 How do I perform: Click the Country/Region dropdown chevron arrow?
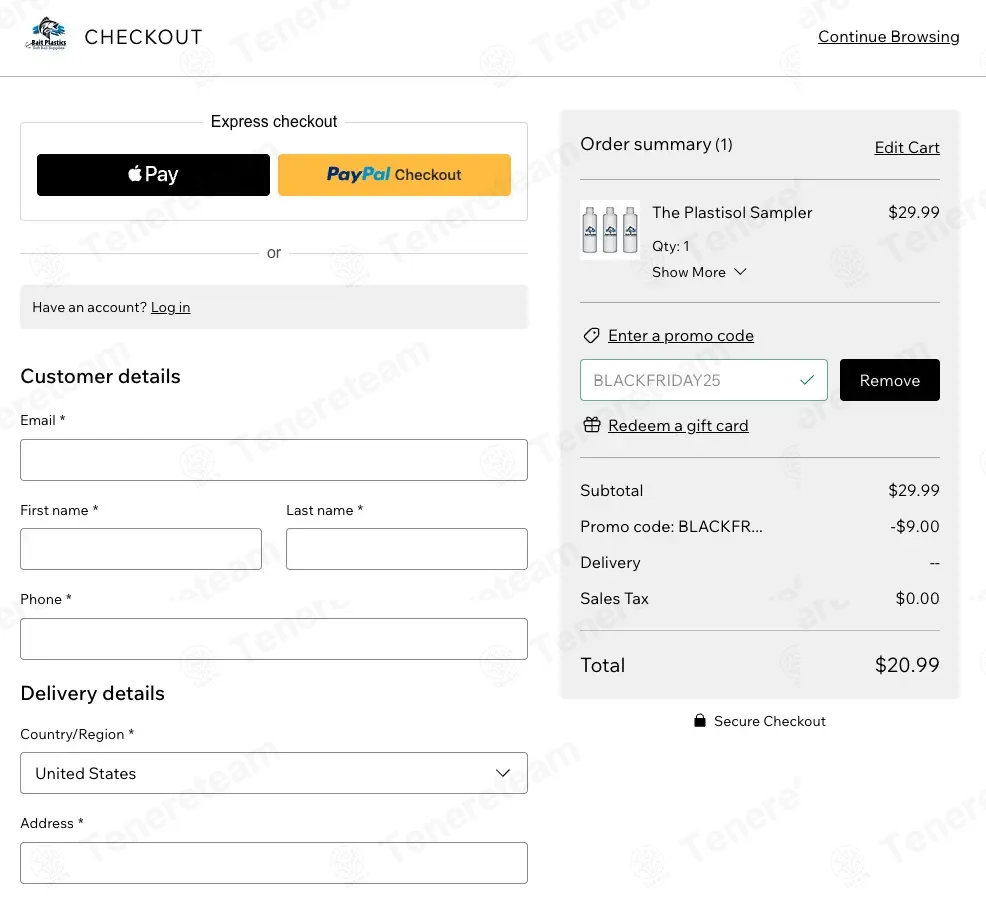[x=503, y=773]
